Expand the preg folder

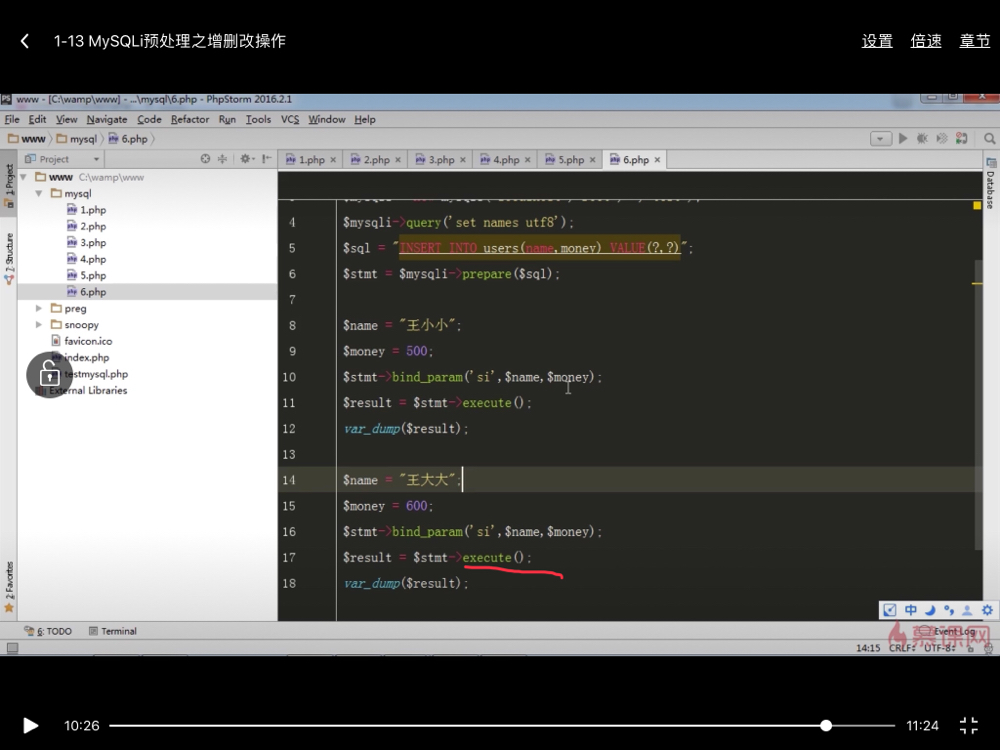click(39, 308)
